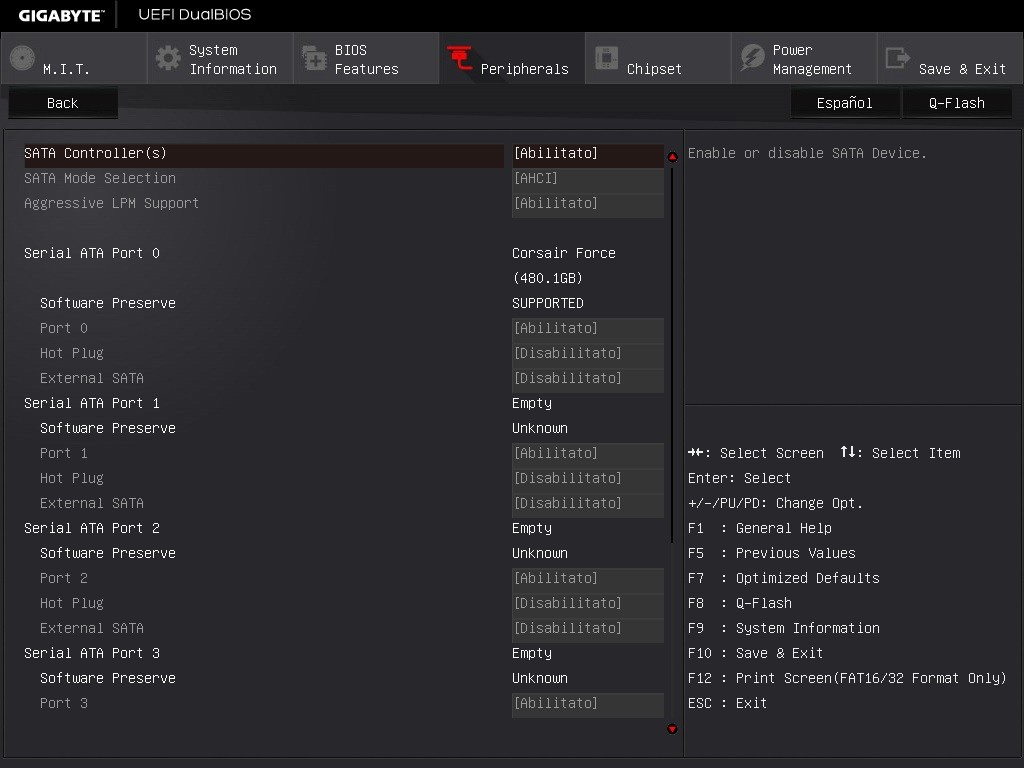This screenshot has width=1024, height=768.
Task: Switch to the Chipset tab
Action: point(654,69)
